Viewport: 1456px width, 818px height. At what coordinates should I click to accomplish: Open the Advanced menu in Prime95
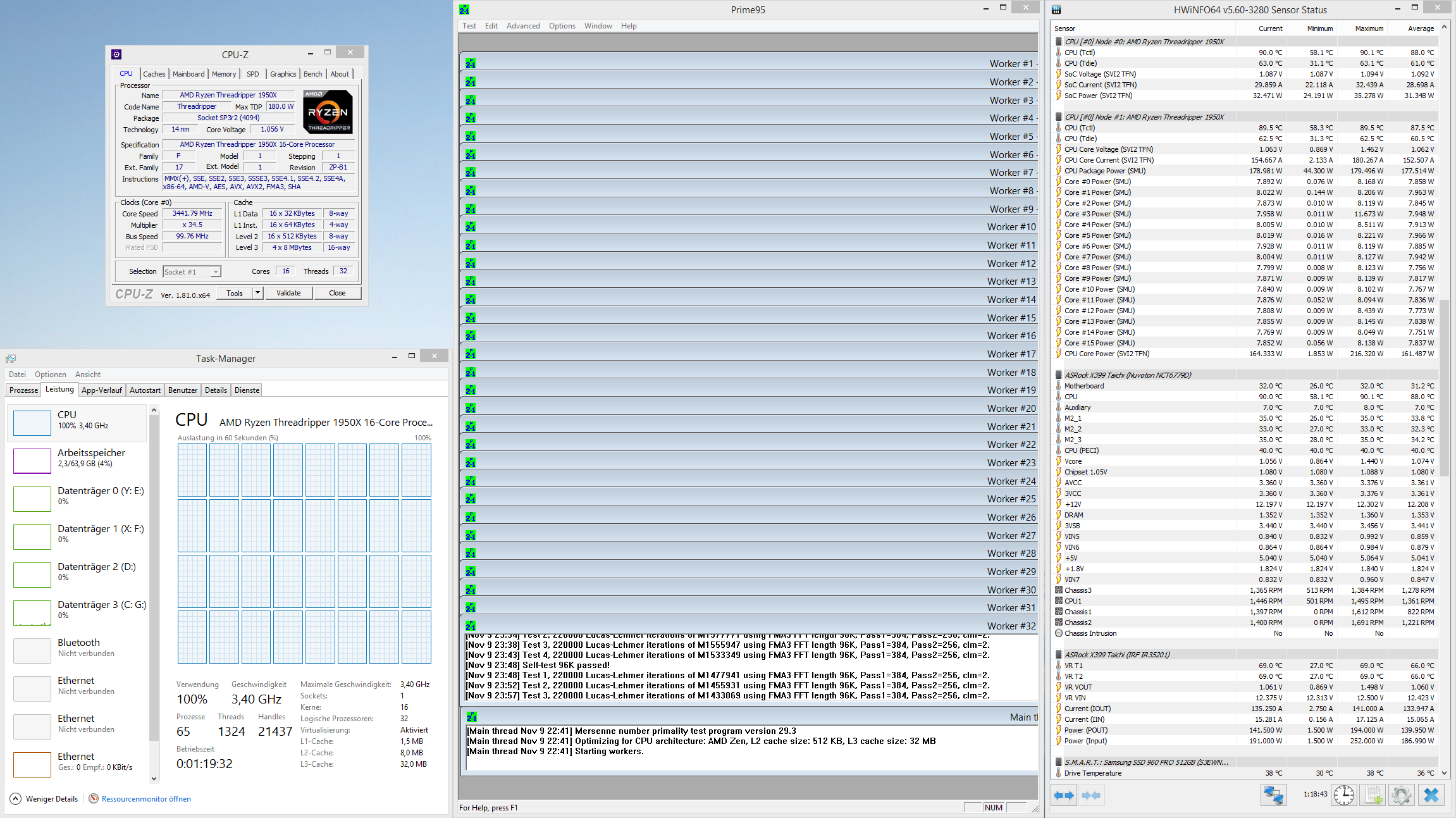pyautogui.click(x=522, y=26)
